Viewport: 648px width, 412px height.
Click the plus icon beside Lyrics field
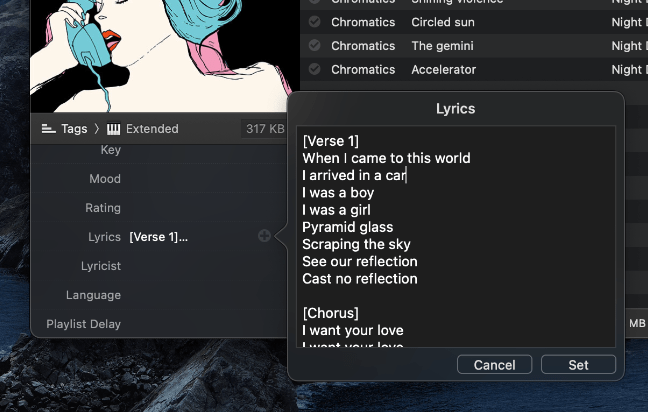(264, 236)
